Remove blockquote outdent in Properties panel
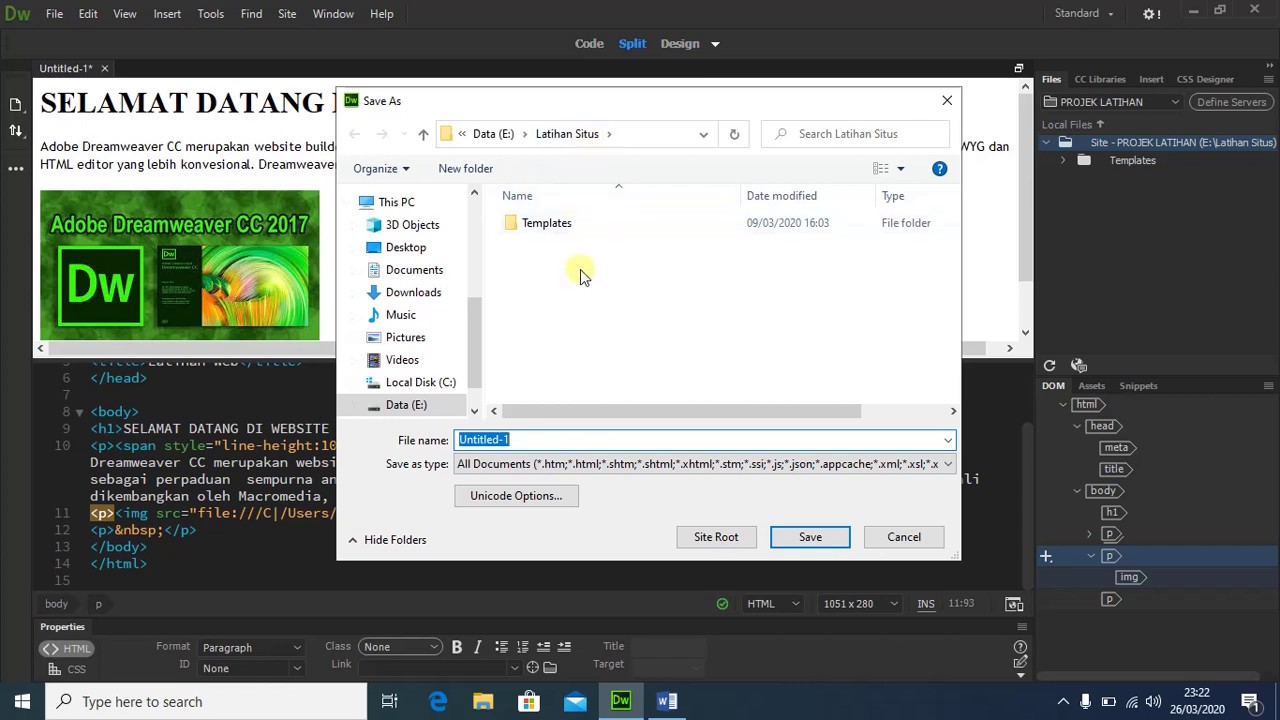 click(x=543, y=647)
